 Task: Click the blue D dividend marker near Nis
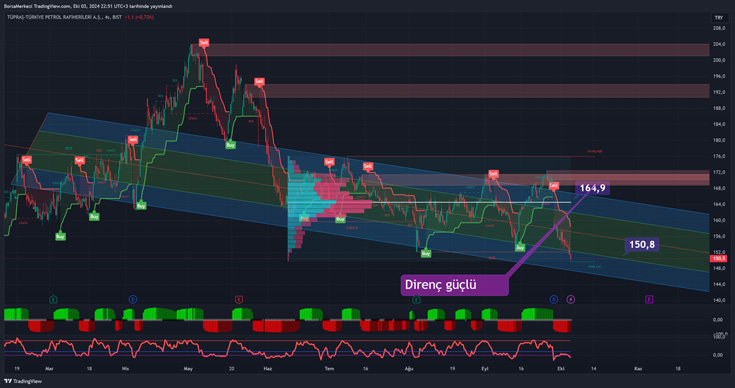click(x=133, y=299)
